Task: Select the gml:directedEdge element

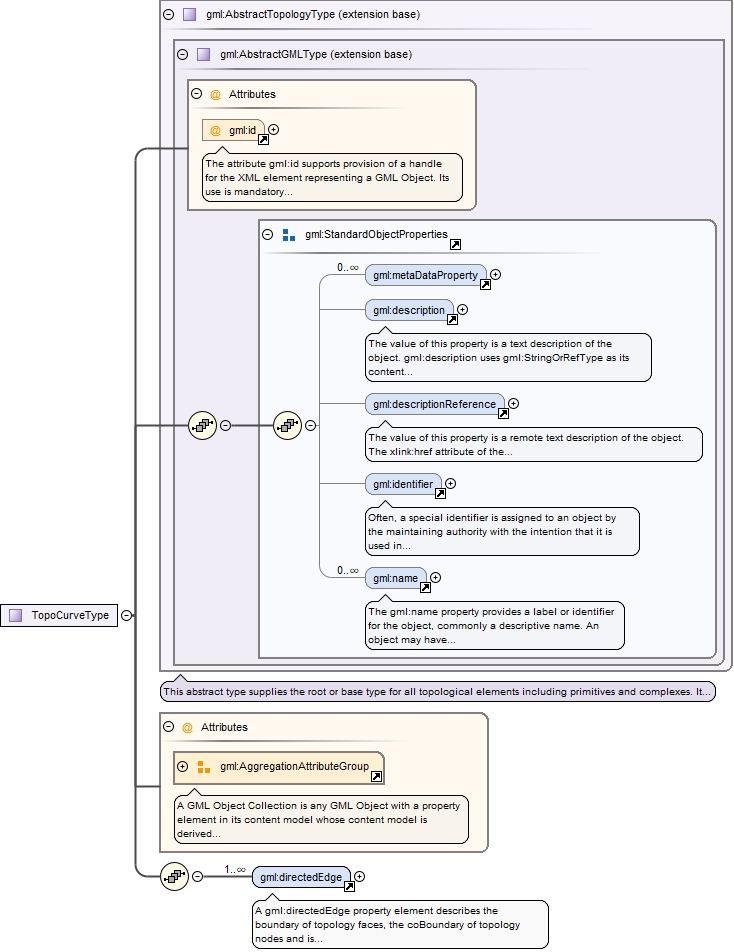Action: 301,877
